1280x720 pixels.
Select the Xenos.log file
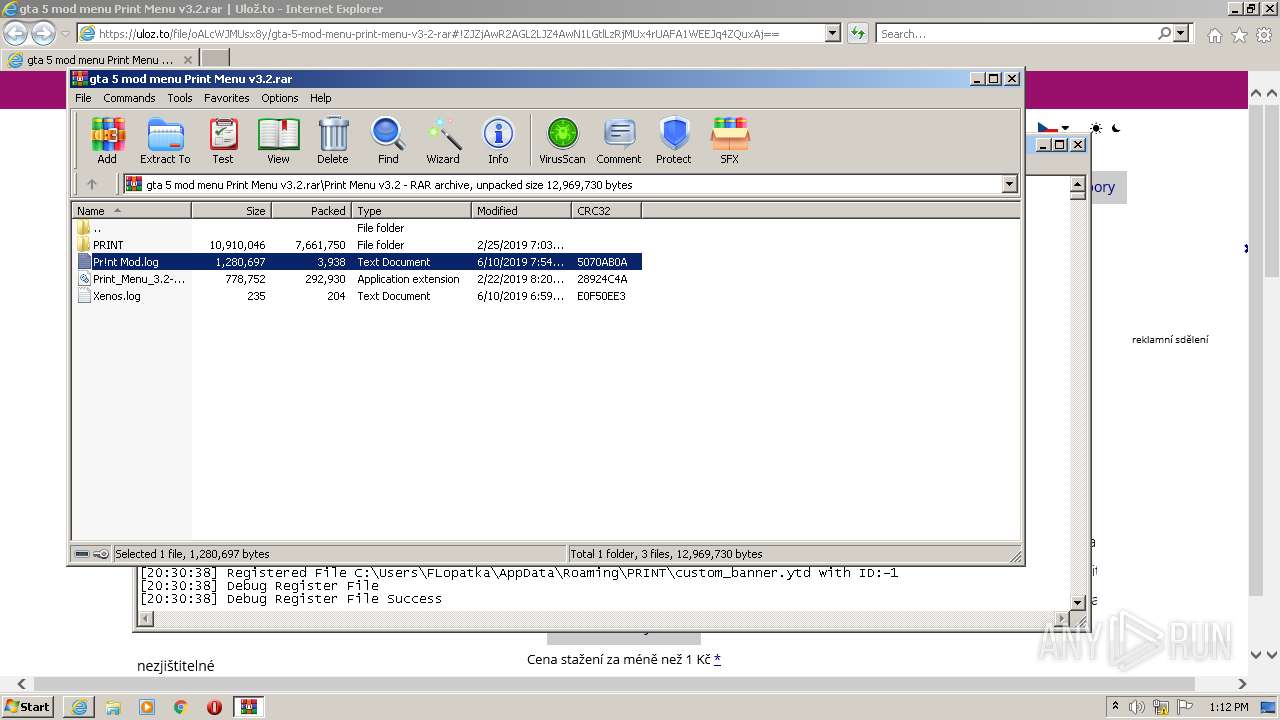pos(356,296)
